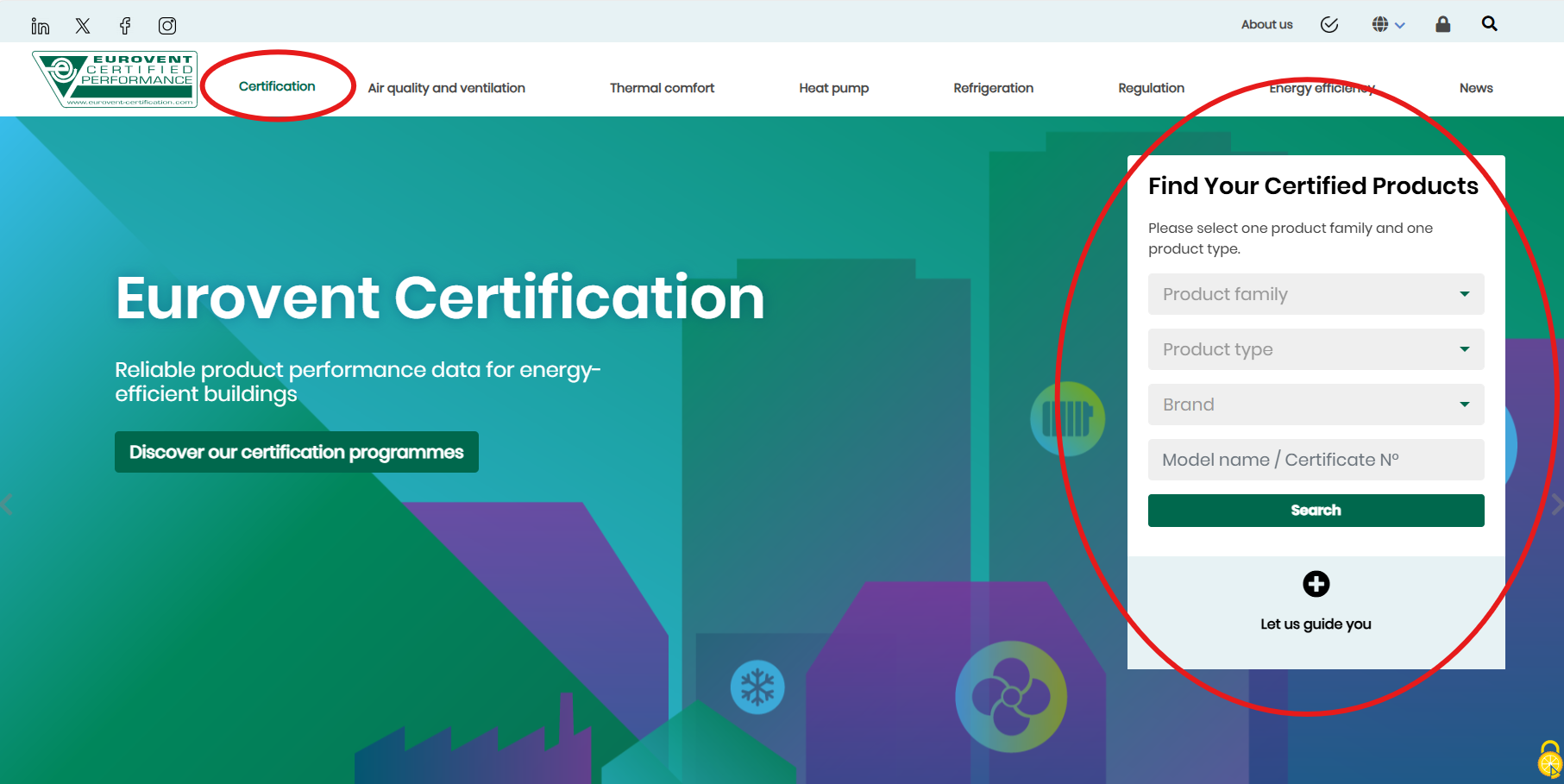This screenshot has height=784, width=1564.
Task: Click the Let us guide you link
Action: [1316, 624]
